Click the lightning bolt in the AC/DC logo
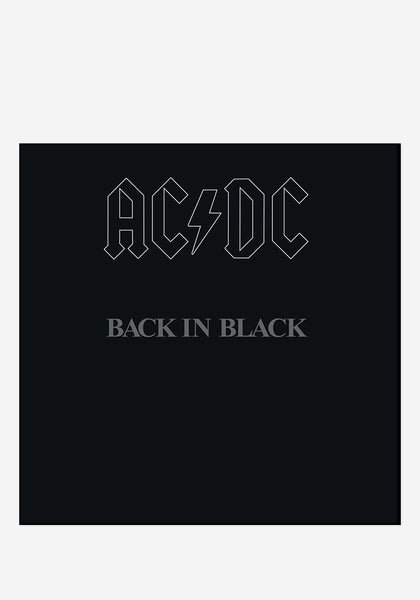The height and width of the screenshot is (600, 420). (204, 222)
